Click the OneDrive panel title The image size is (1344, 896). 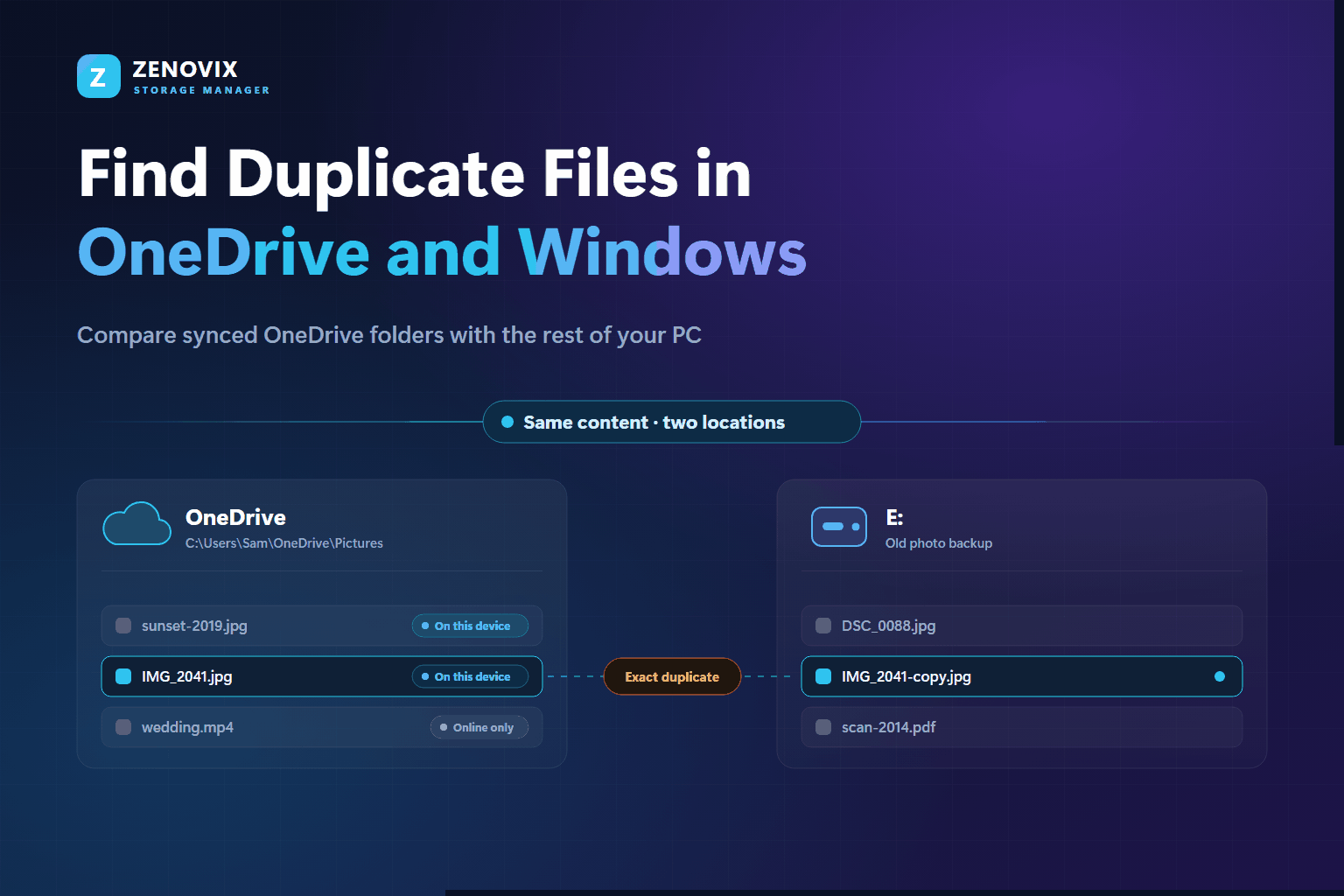[235, 517]
